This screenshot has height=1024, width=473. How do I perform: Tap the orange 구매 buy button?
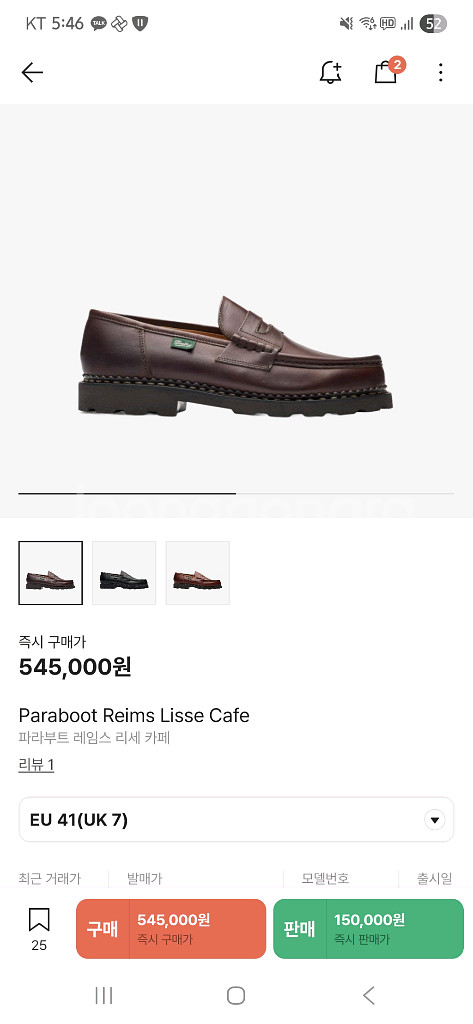[x=171, y=929]
